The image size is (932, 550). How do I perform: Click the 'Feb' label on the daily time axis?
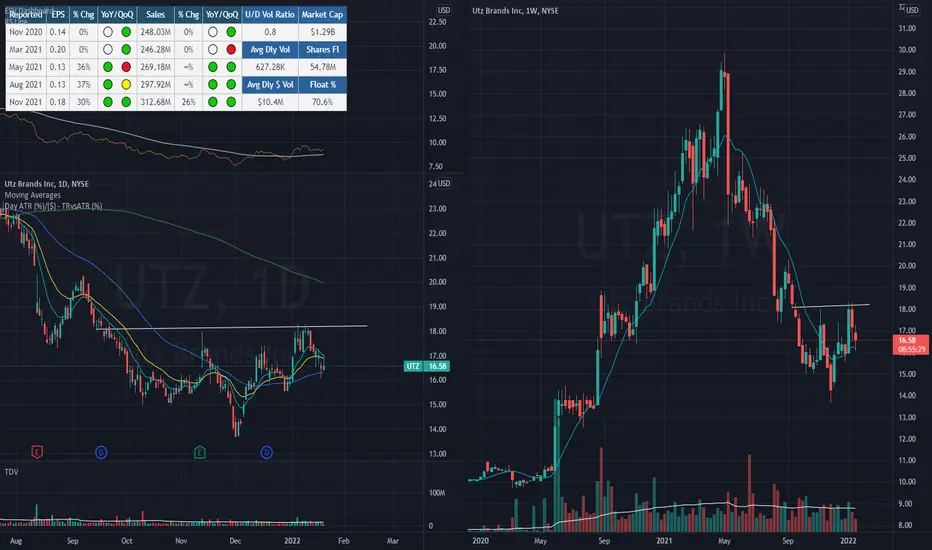(344, 540)
